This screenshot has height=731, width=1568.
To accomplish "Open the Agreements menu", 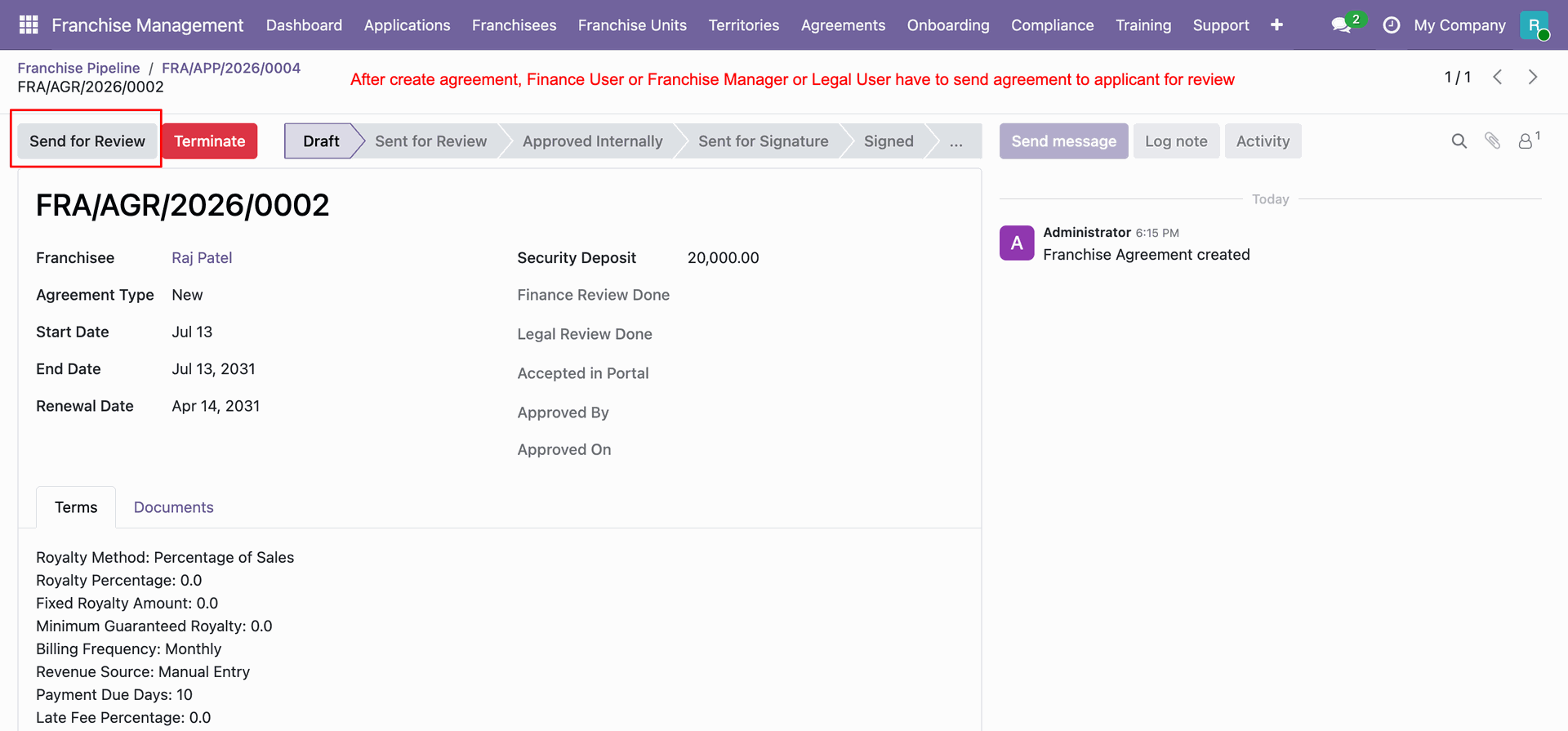I will (843, 25).
